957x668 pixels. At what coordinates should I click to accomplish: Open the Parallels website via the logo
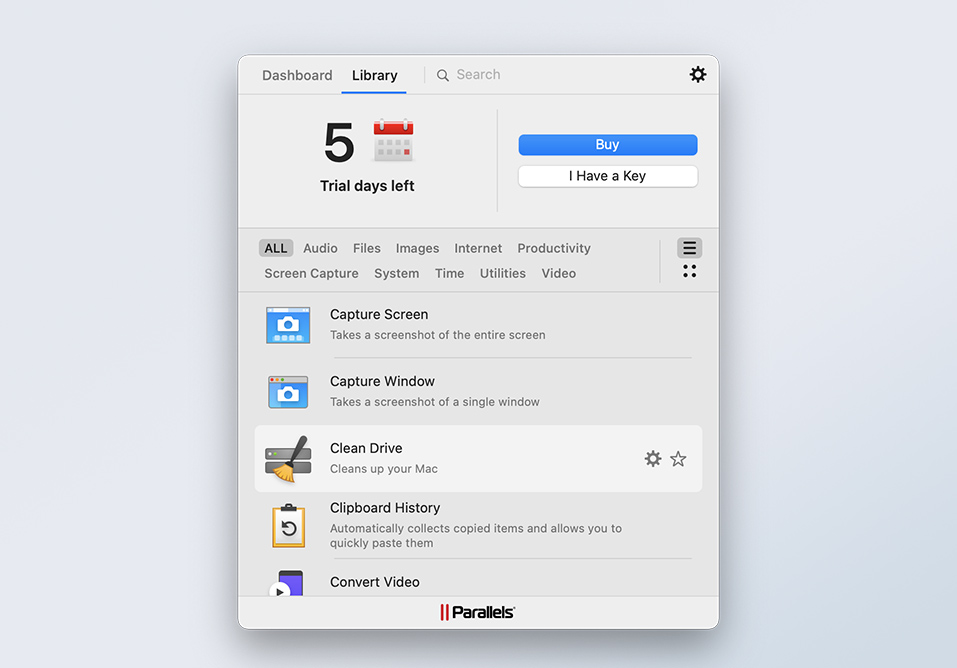point(477,612)
